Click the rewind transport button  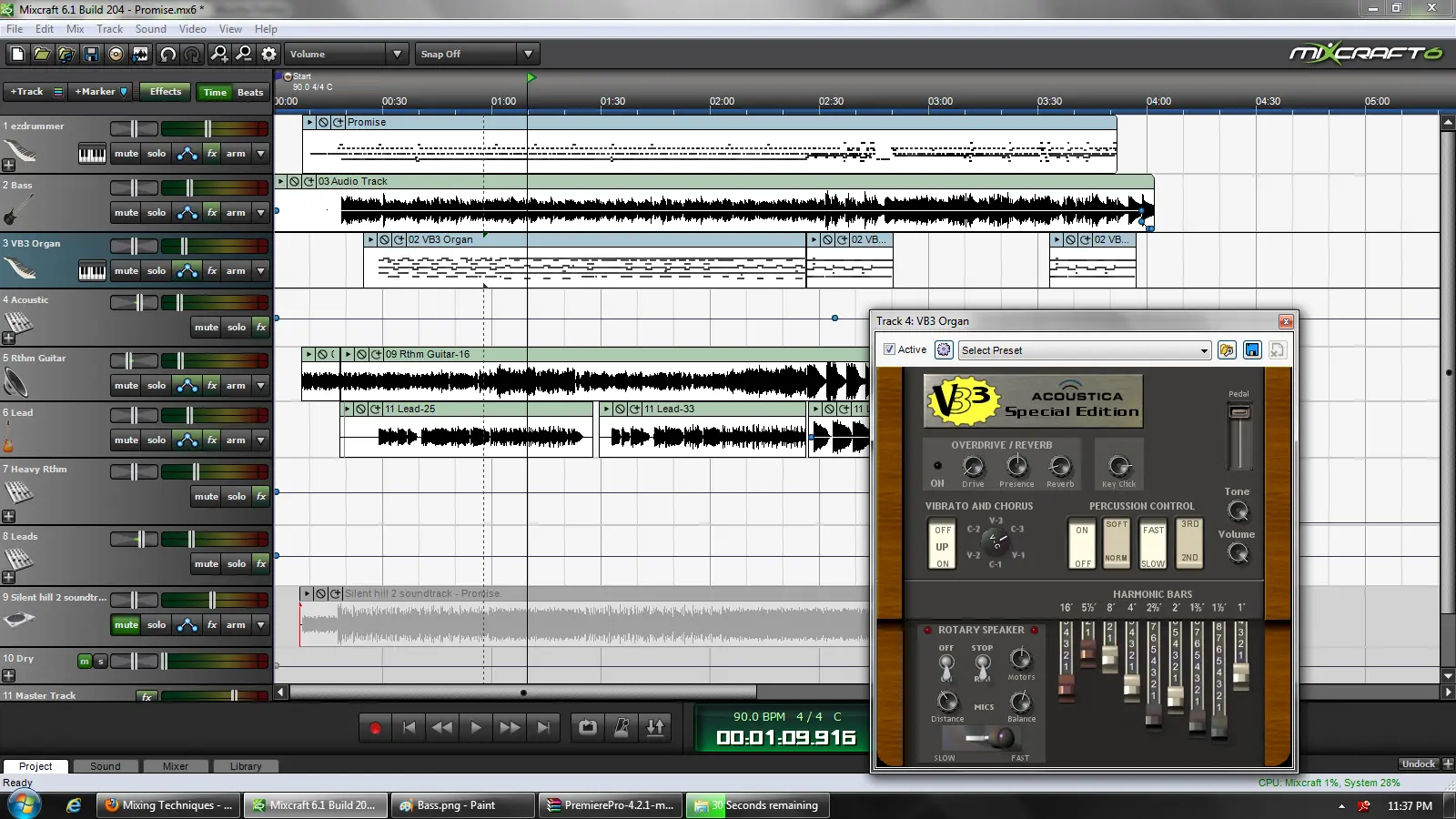(x=442, y=728)
